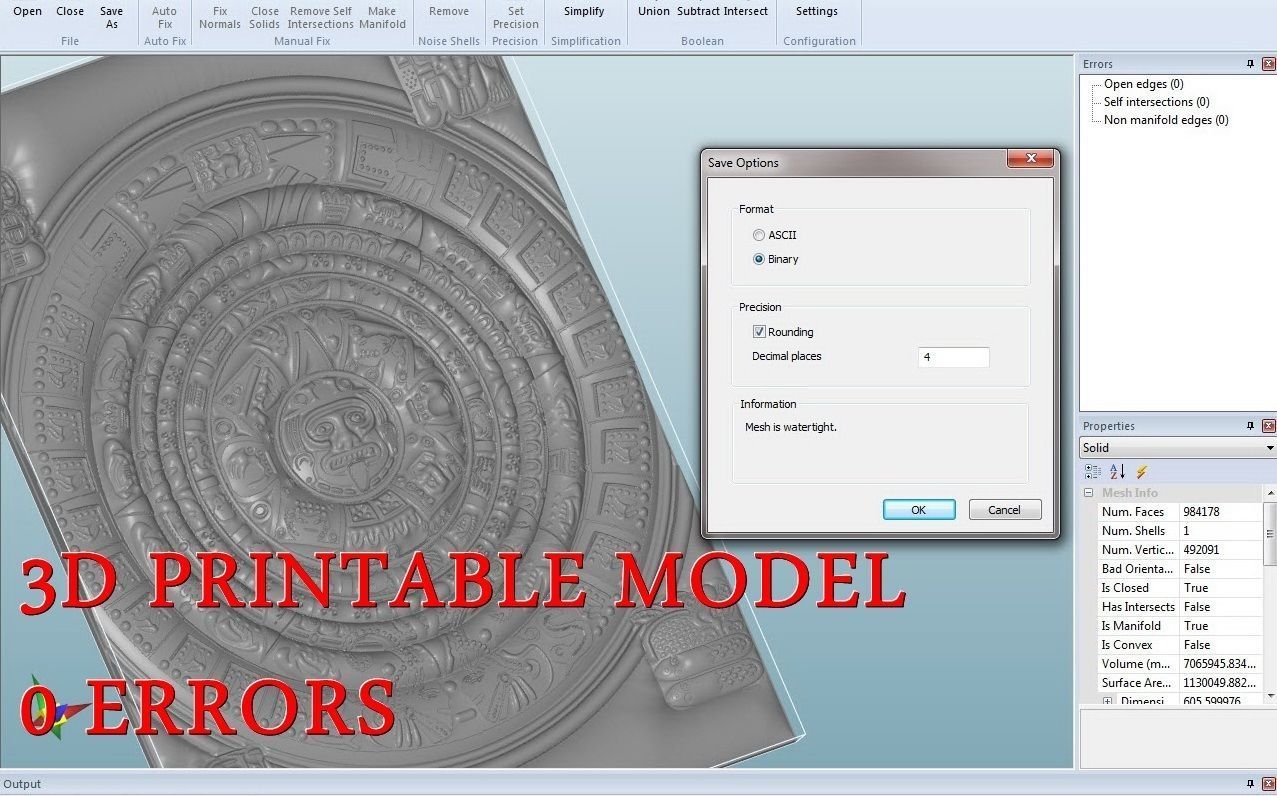Toggle the Rounding checkbox
This screenshot has width=1277, height=796.
(759, 332)
